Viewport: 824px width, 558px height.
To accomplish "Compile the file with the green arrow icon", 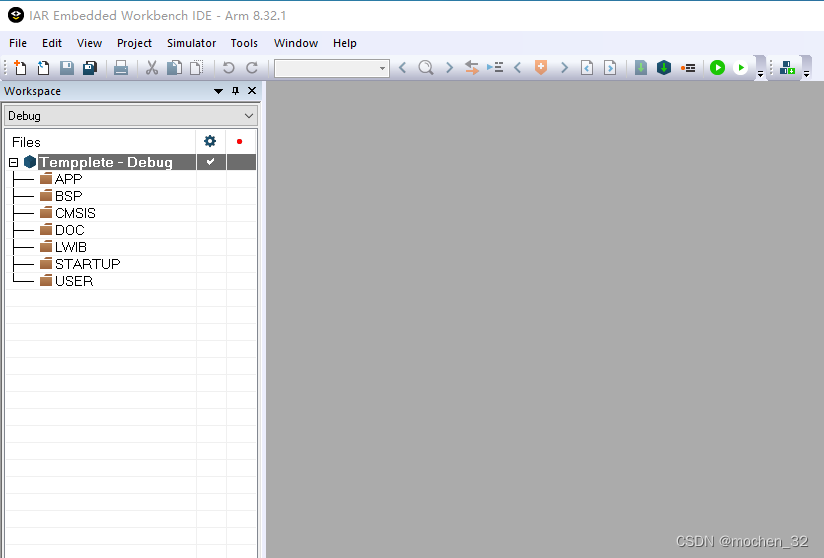I will click(641, 68).
